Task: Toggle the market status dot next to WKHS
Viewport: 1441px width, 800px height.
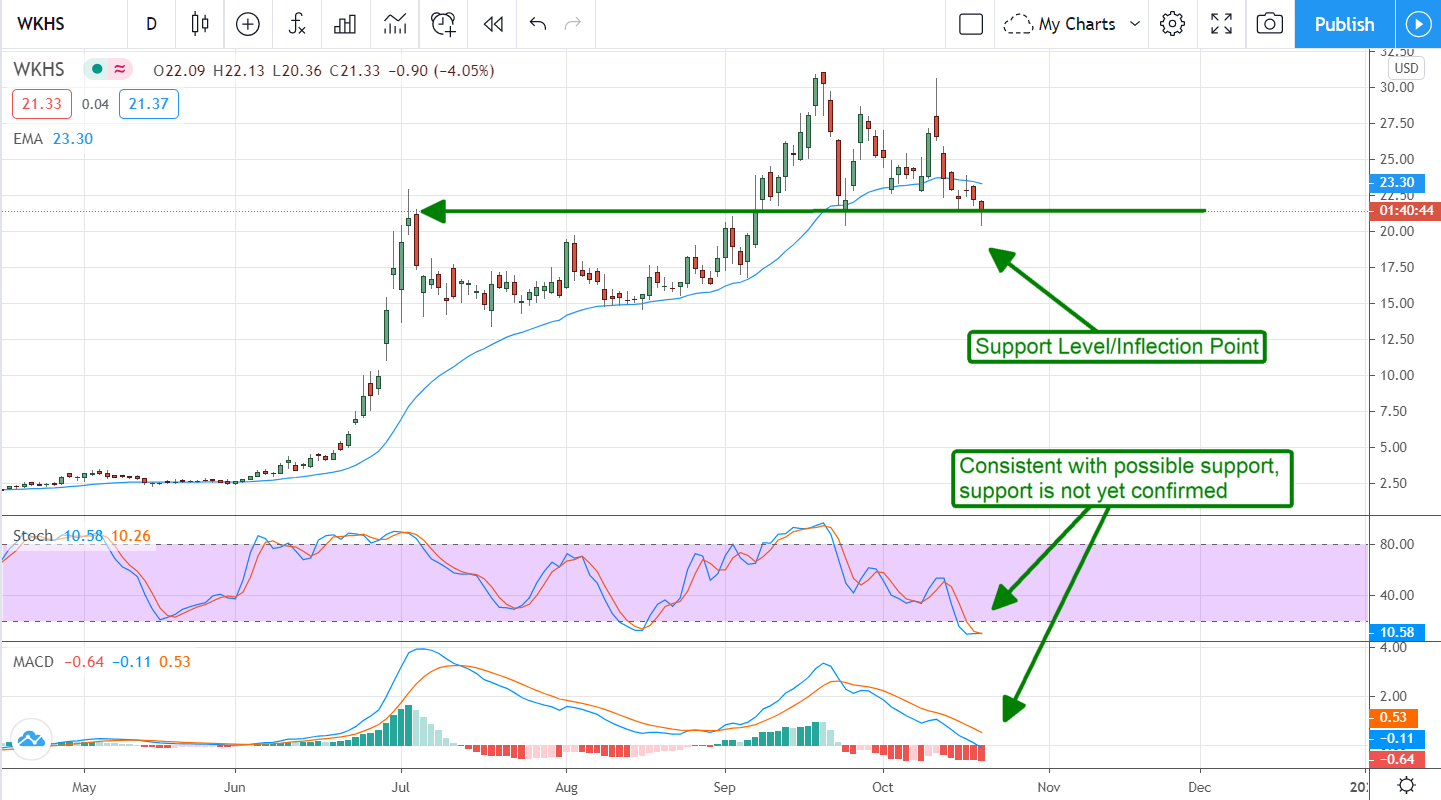Action: [x=98, y=70]
